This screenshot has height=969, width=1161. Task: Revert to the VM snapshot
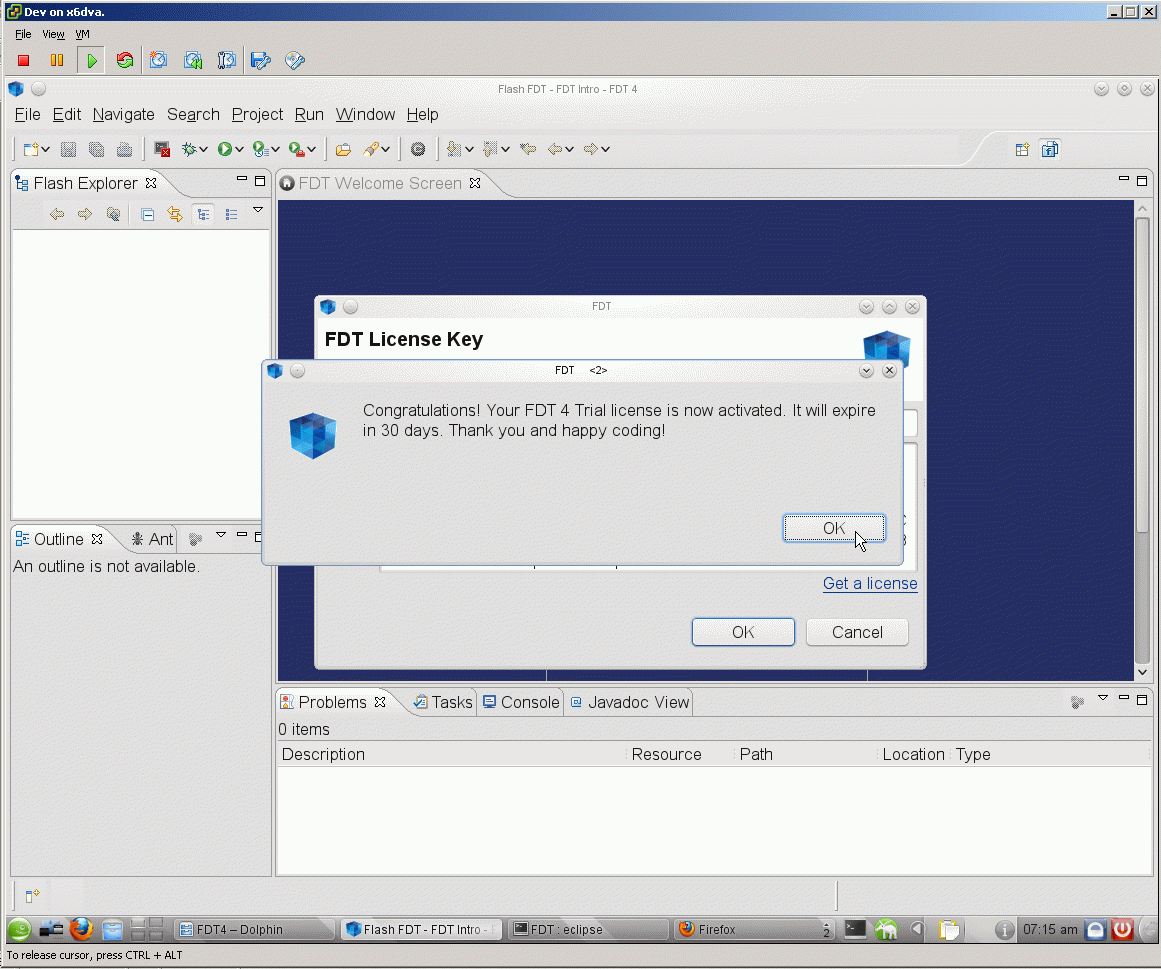(193, 61)
